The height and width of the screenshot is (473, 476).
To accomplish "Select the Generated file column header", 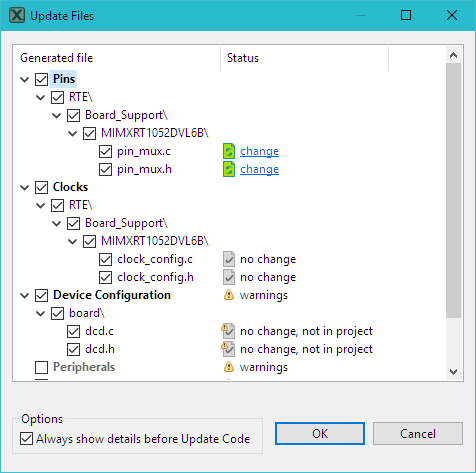I will pos(117,58).
